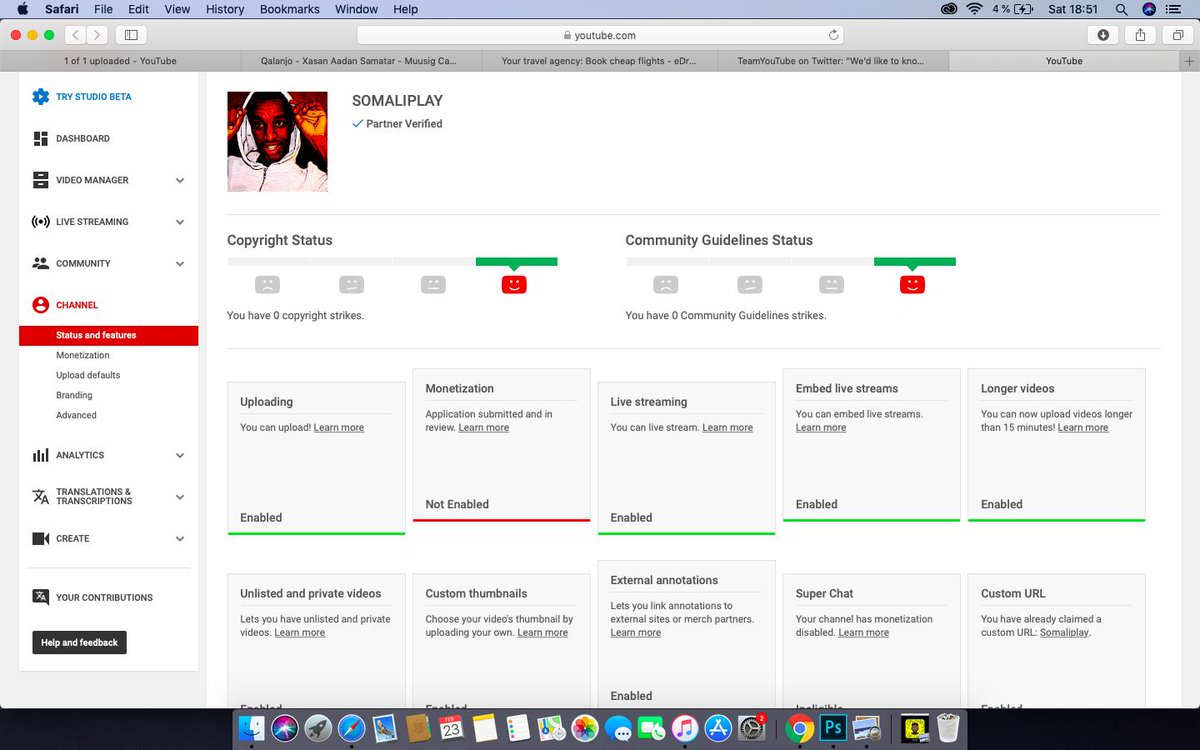The image size is (1200, 750).
Task: Open Upload defaults under Channel
Action: (88, 375)
